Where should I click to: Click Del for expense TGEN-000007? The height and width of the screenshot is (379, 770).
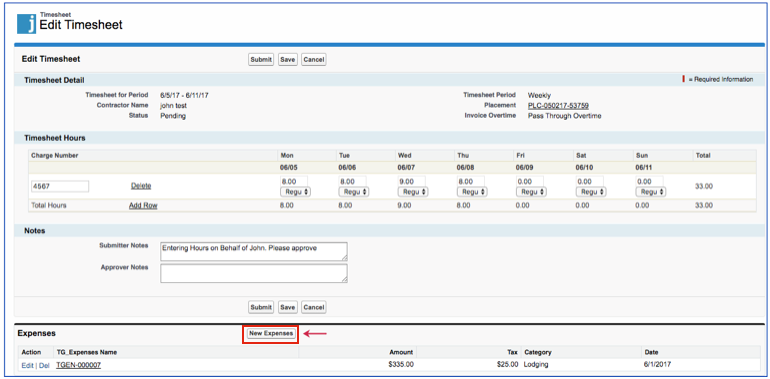coord(44,365)
